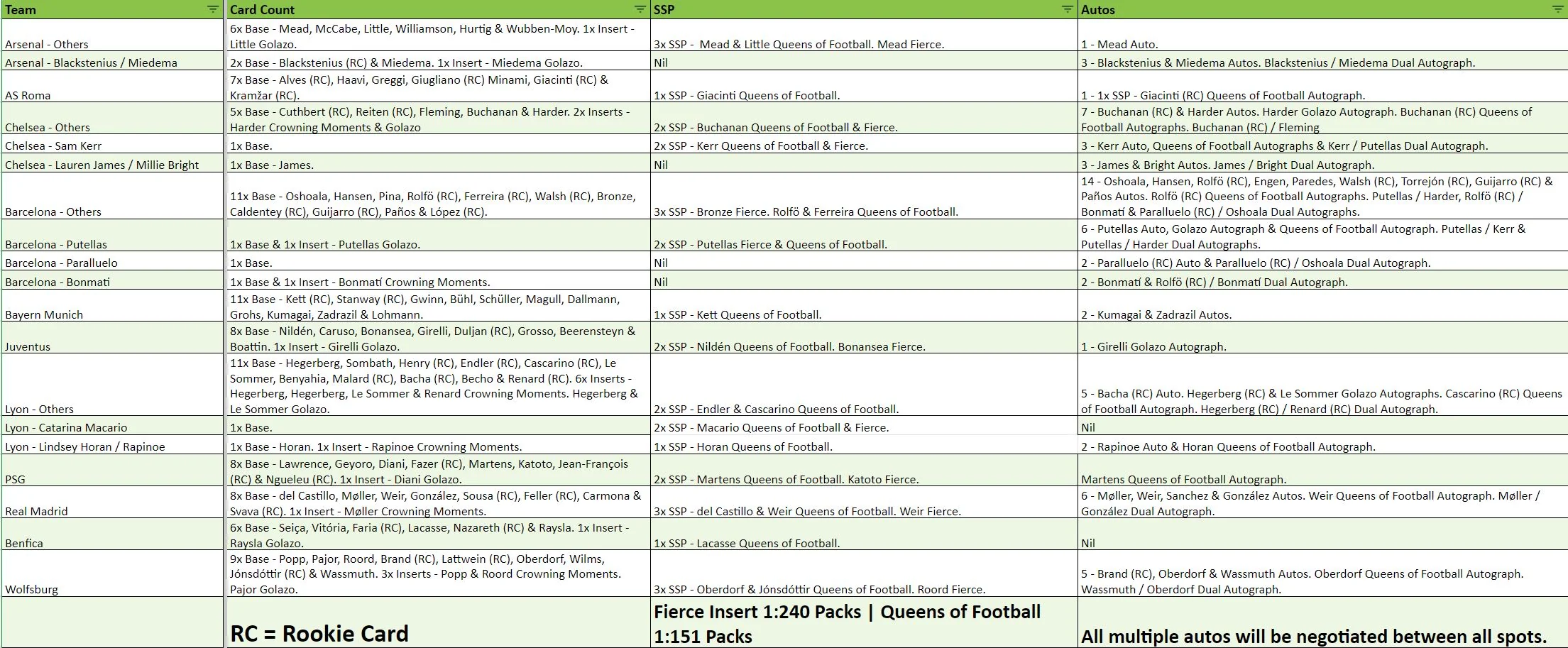Click Card Count cell starting "9x Base - Popp, Pajor"
The image size is (1568, 648).
[x=438, y=573]
